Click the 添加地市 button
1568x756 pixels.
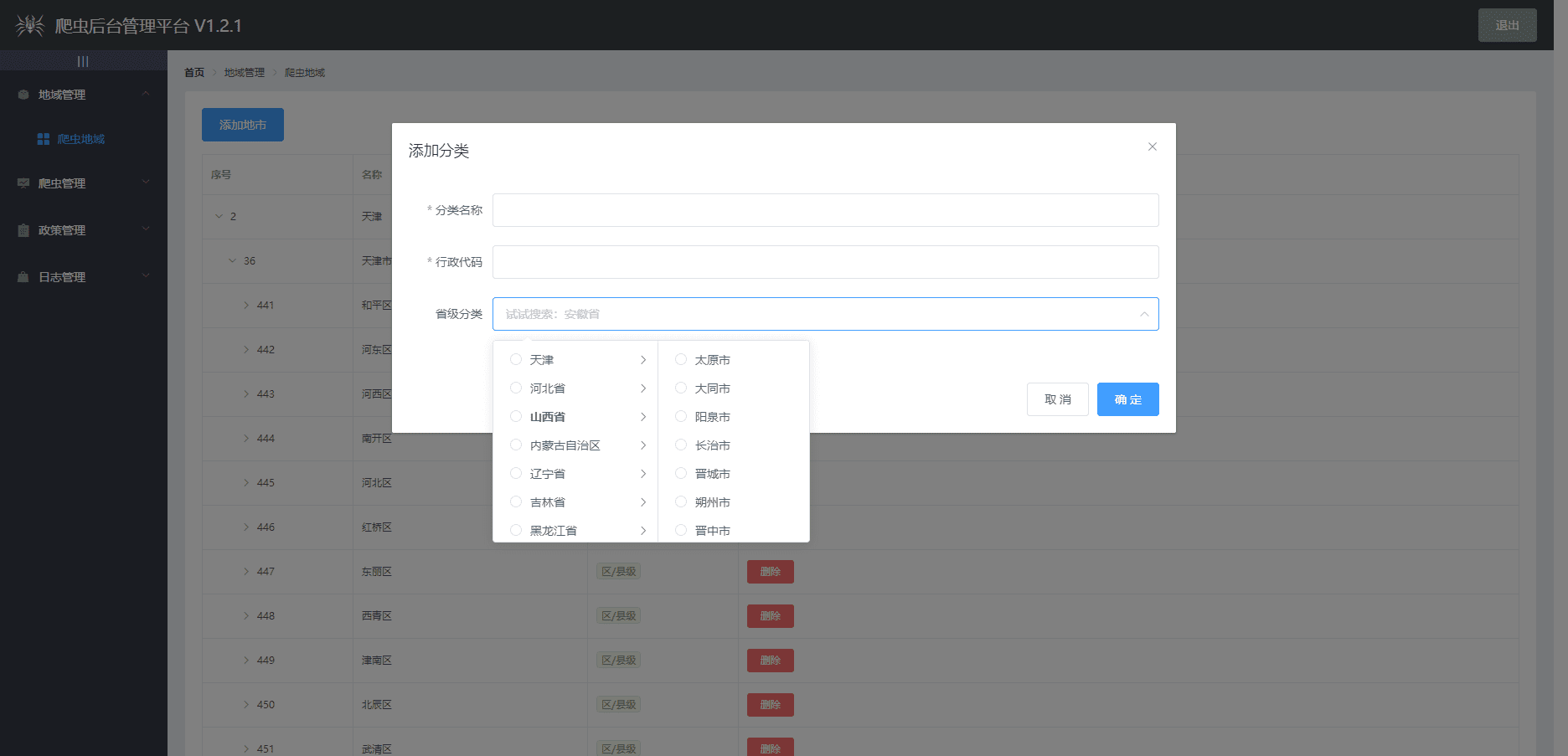click(242, 124)
